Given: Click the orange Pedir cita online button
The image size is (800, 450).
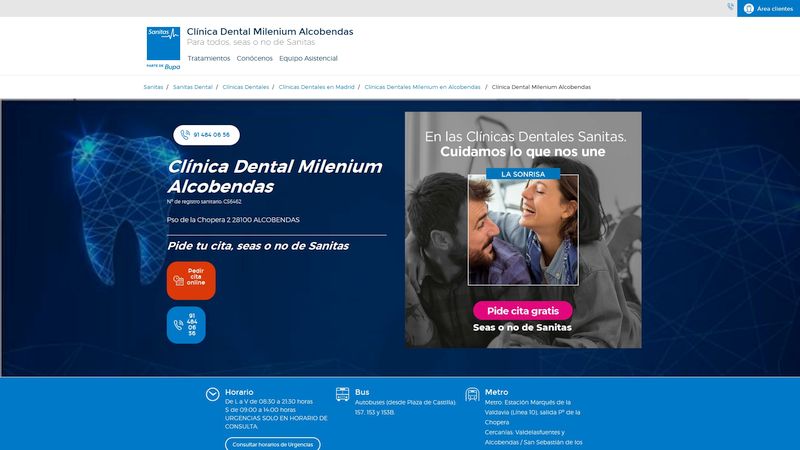Looking at the screenshot, I should click(x=191, y=281).
